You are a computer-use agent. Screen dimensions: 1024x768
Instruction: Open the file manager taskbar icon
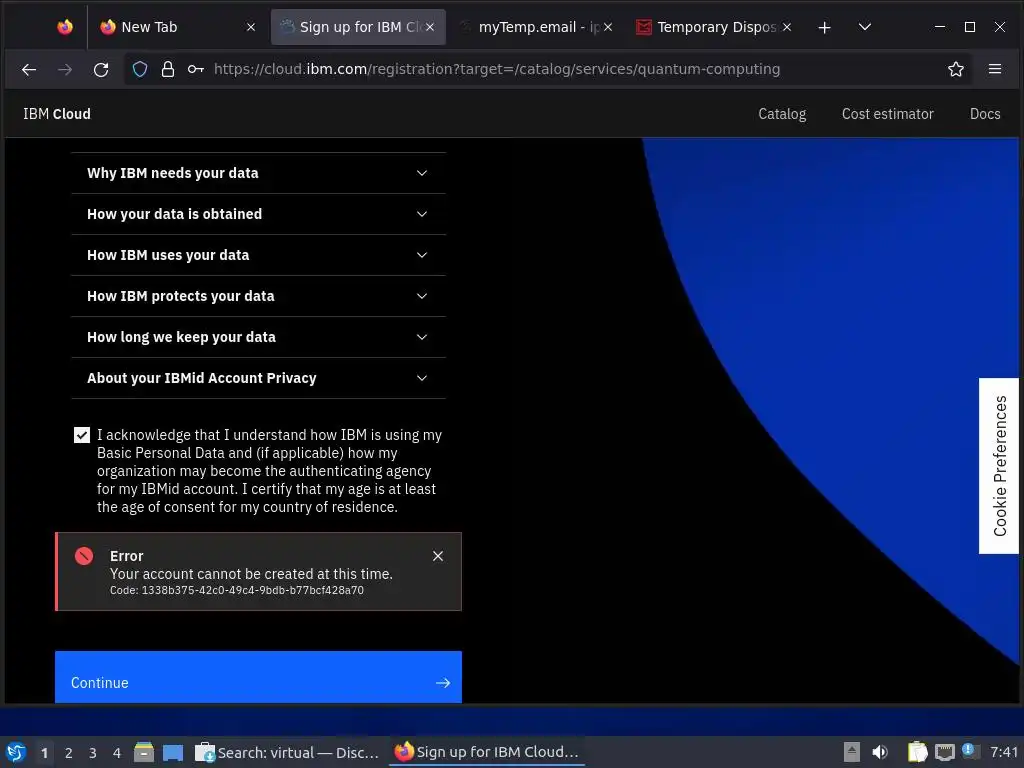click(144, 752)
